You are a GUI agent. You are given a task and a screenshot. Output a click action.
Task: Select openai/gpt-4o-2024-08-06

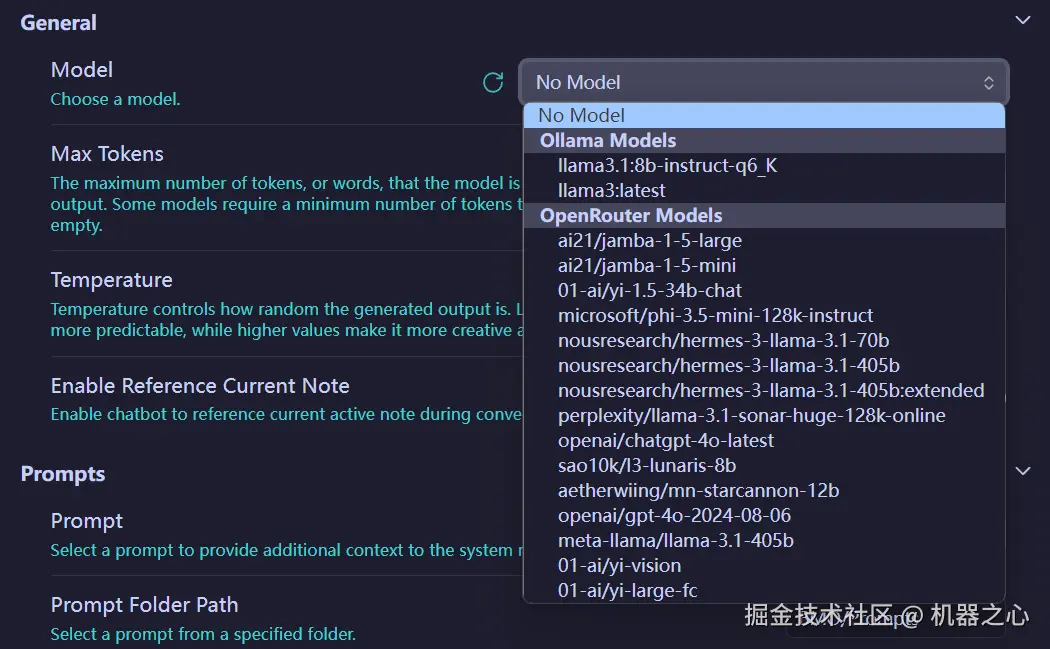(x=674, y=515)
